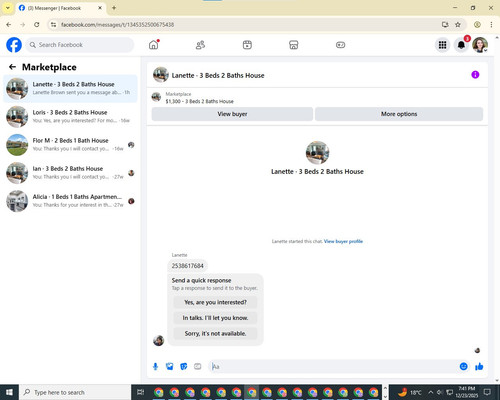Click the Windows taskbar search box

pos(75,392)
